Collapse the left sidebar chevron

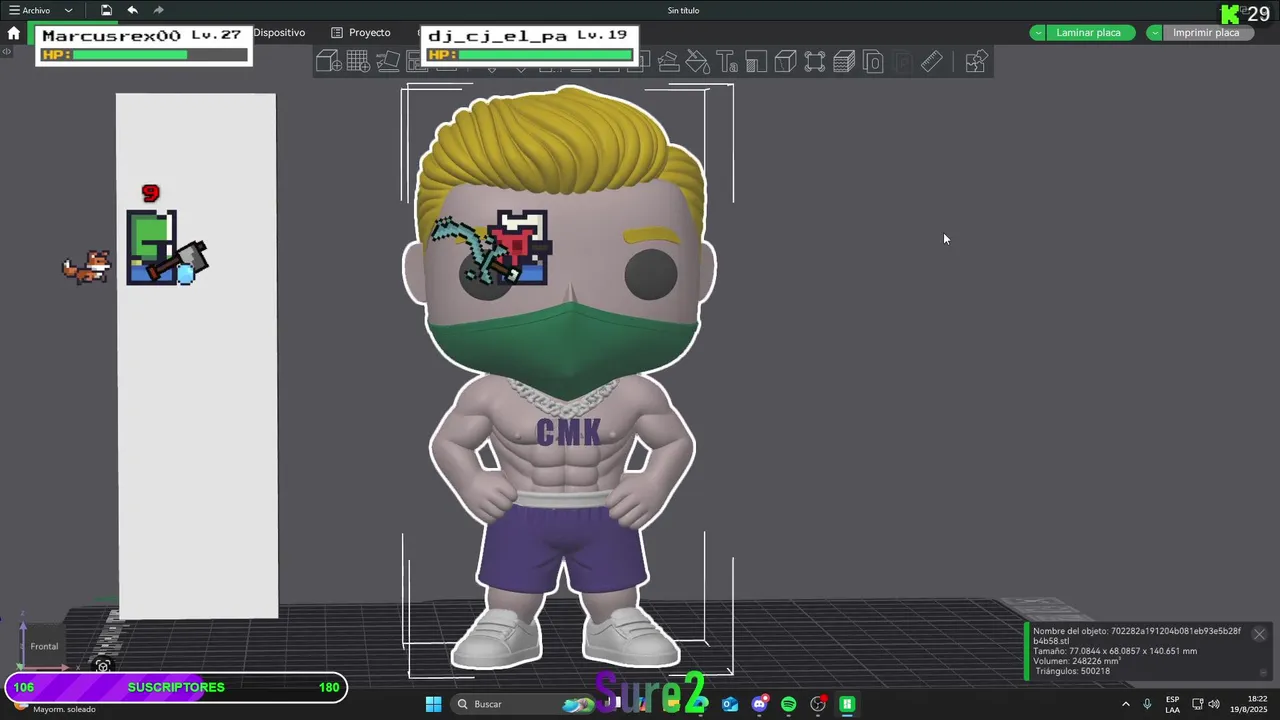click(x=7, y=51)
